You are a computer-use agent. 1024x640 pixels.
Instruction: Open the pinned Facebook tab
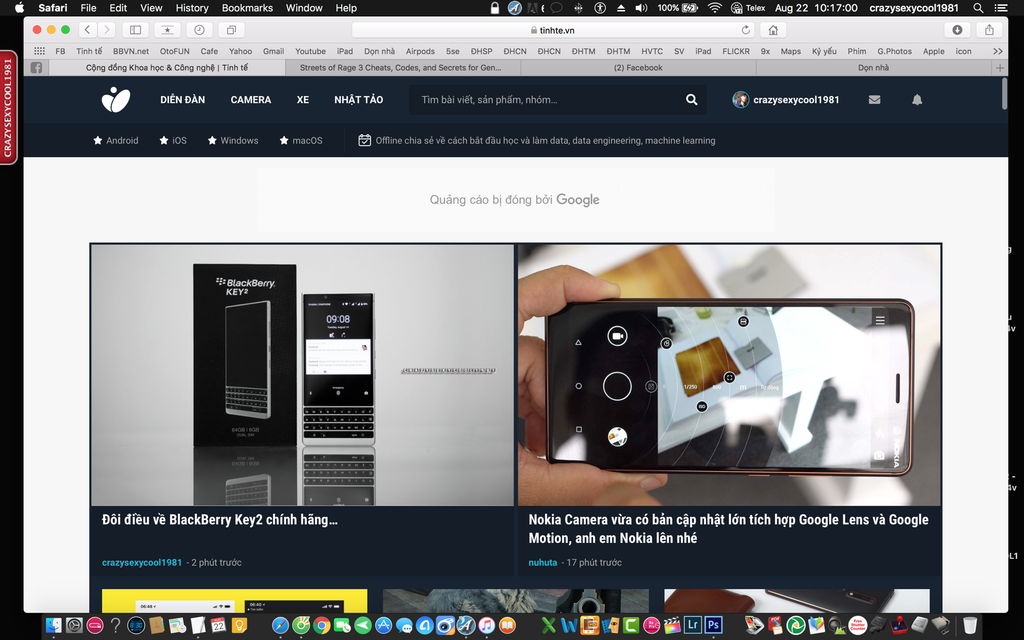pyautogui.click(x=37, y=68)
